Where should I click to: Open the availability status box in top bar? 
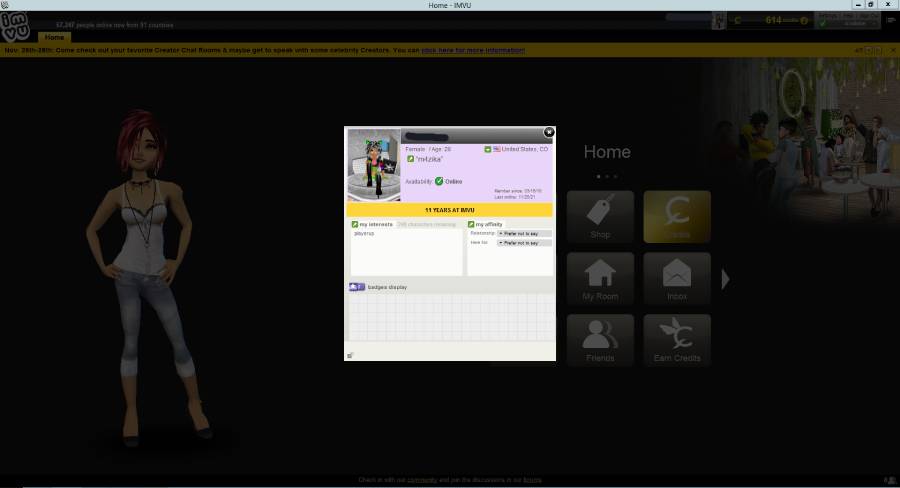pos(848,21)
